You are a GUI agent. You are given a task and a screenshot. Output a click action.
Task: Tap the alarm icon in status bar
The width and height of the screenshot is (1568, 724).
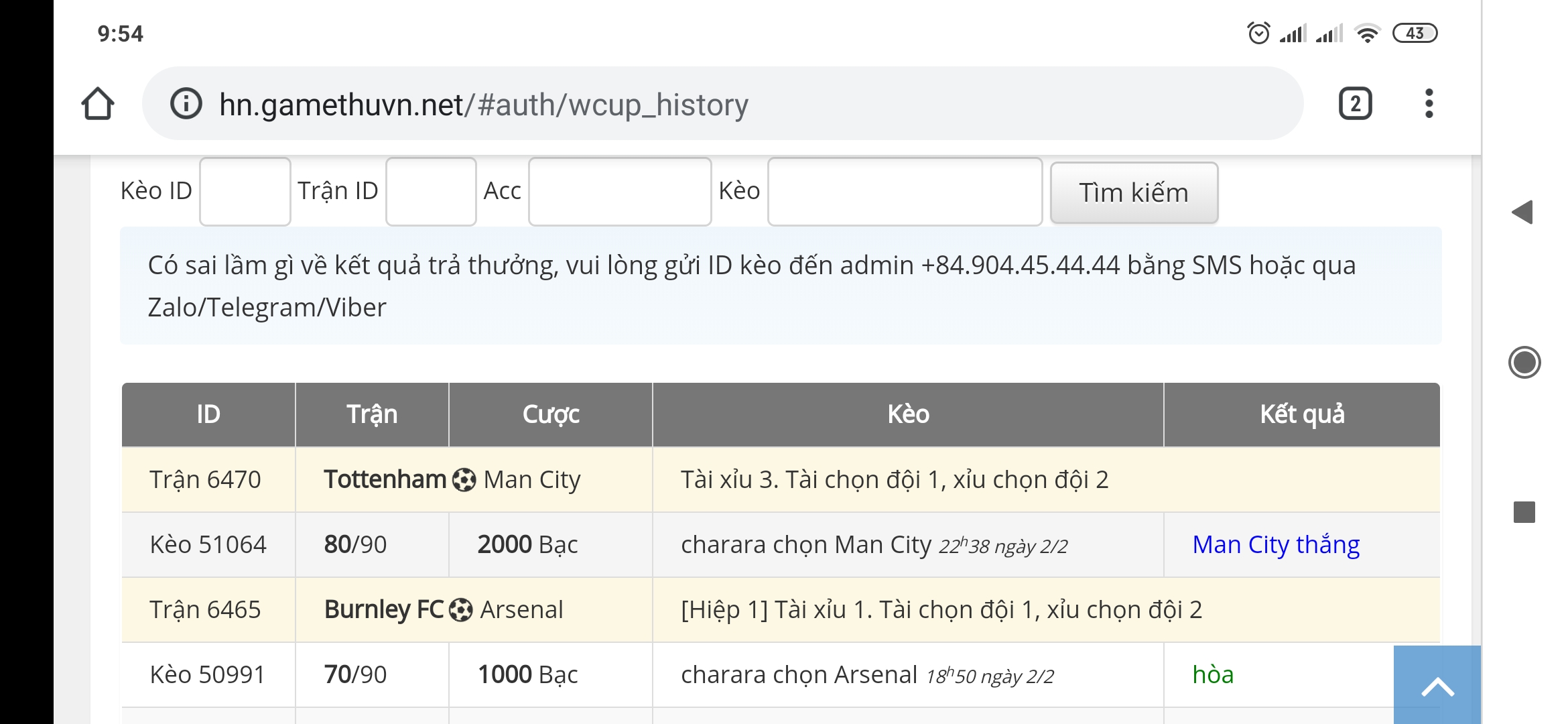(x=1258, y=33)
